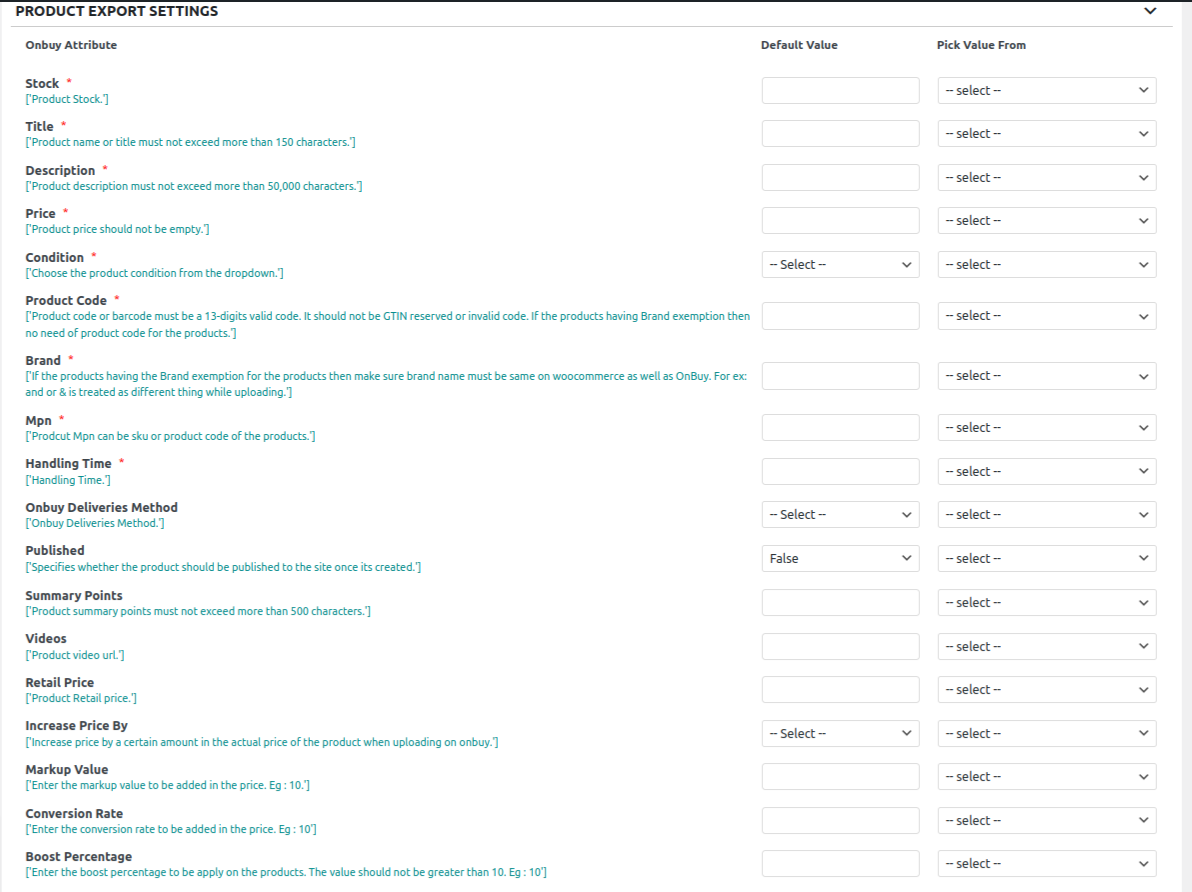
Task: Click the 'Summary Points' attribute label
Action: tap(74, 595)
